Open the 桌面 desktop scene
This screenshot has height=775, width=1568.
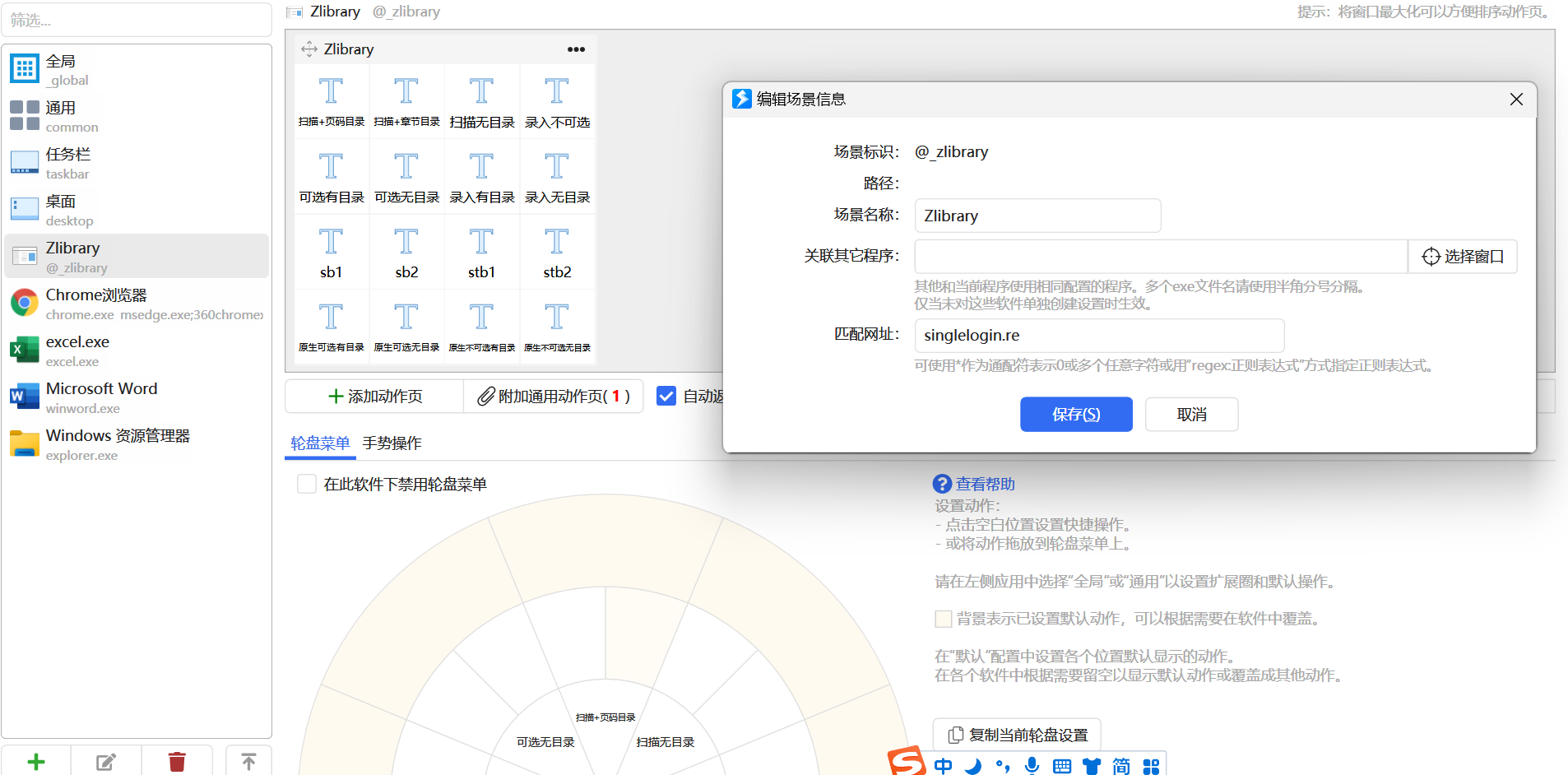[x=137, y=210]
